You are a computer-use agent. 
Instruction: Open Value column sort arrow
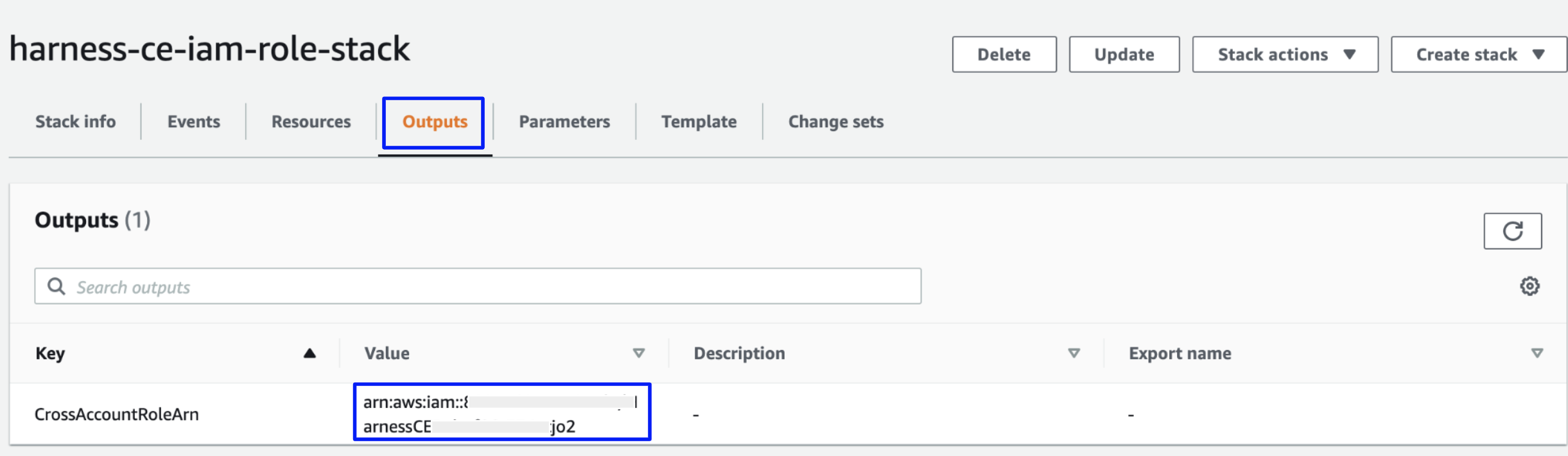point(638,353)
